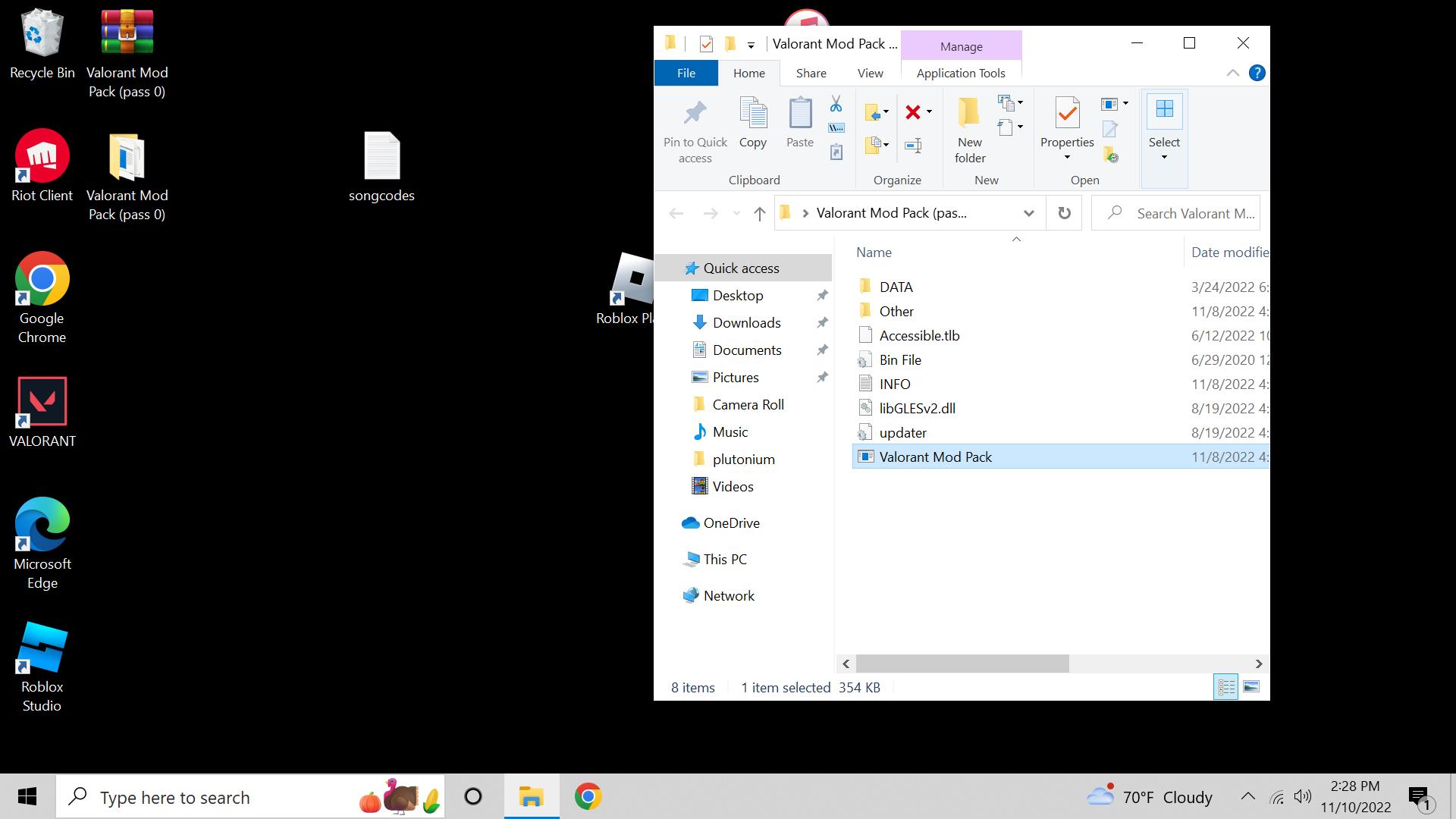Open Properties with the checkmark icon
Image resolution: width=1456 pixels, height=819 pixels.
point(1066,121)
